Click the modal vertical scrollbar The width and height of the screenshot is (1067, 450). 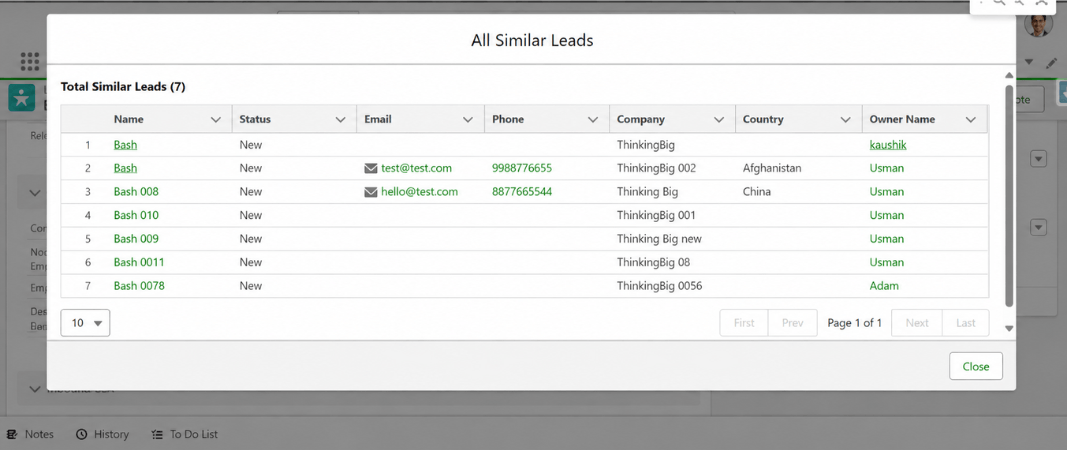point(1009,196)
